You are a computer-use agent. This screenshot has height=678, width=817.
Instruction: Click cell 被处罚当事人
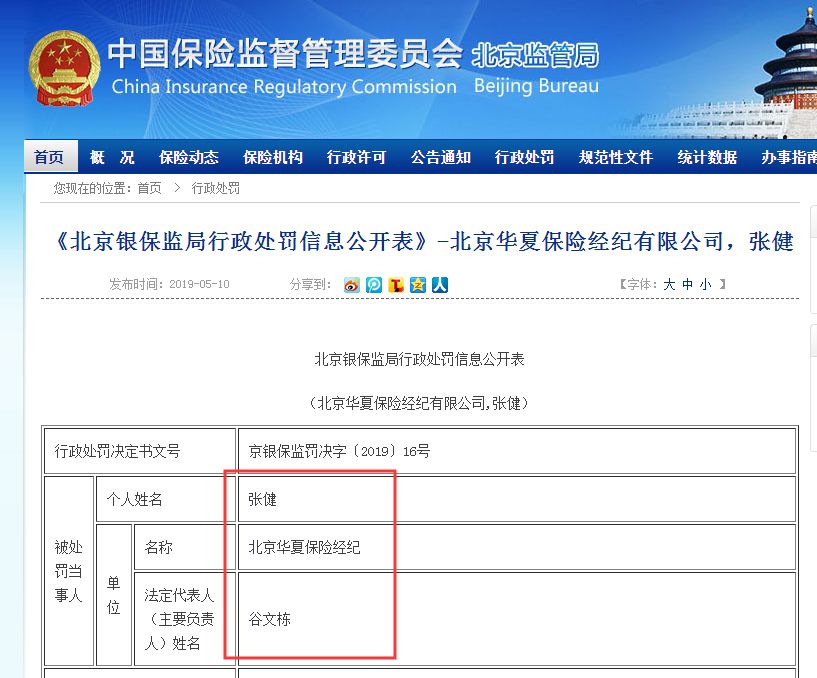pos(69,571)
